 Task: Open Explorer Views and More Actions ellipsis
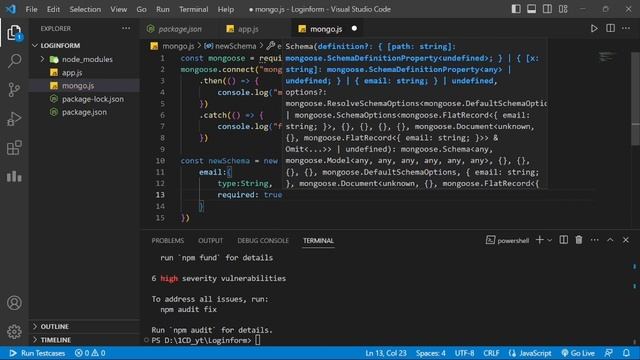[x=126, y=28]
